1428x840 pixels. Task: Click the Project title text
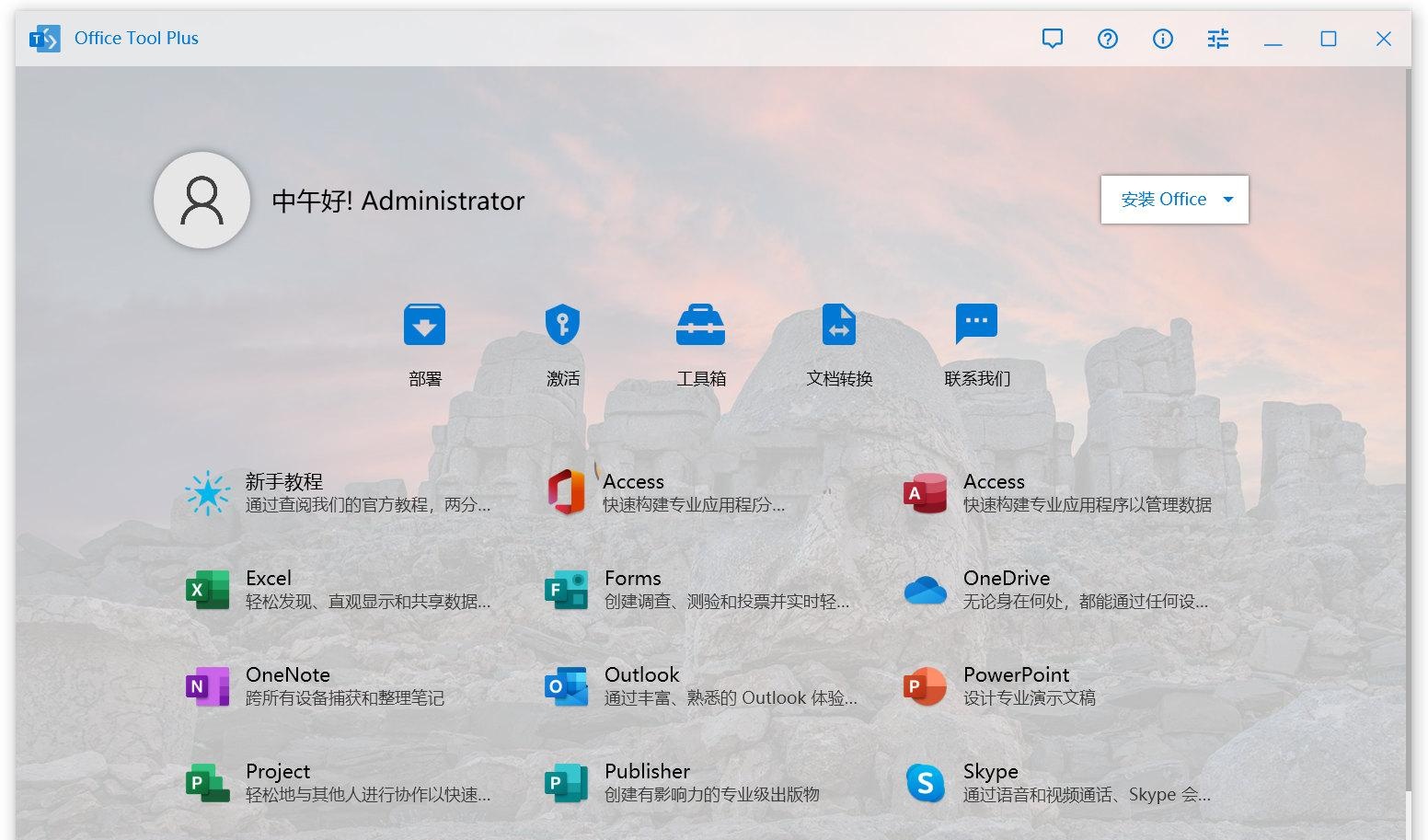278,772
